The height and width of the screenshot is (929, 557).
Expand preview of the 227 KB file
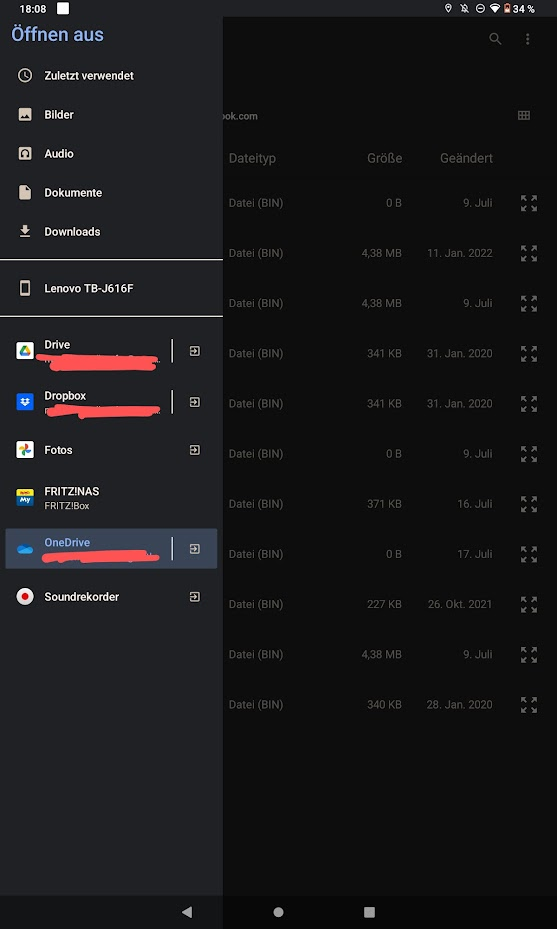pos(529,604)
